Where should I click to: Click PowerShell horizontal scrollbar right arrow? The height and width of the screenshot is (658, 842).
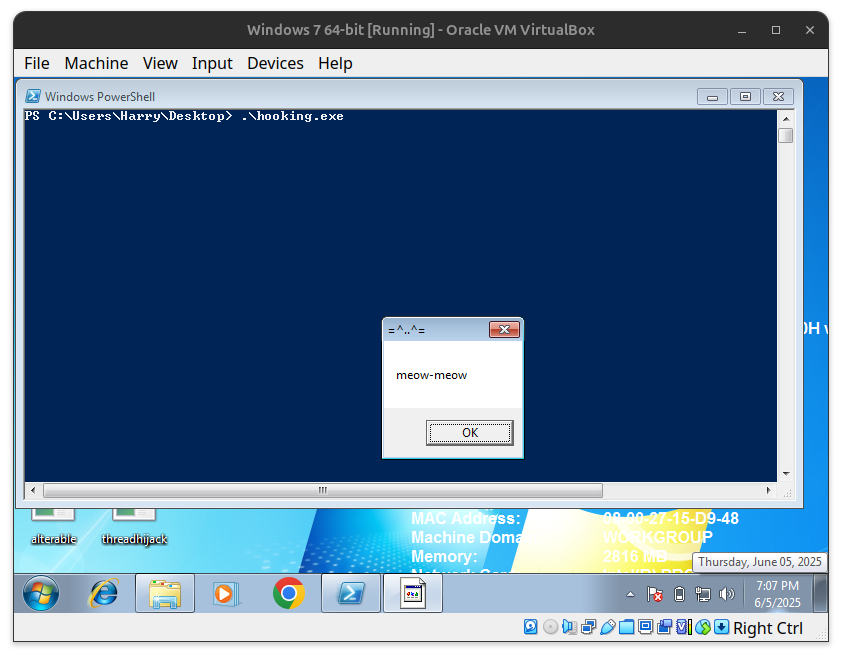pyautogui.click(x=768, y=490)
